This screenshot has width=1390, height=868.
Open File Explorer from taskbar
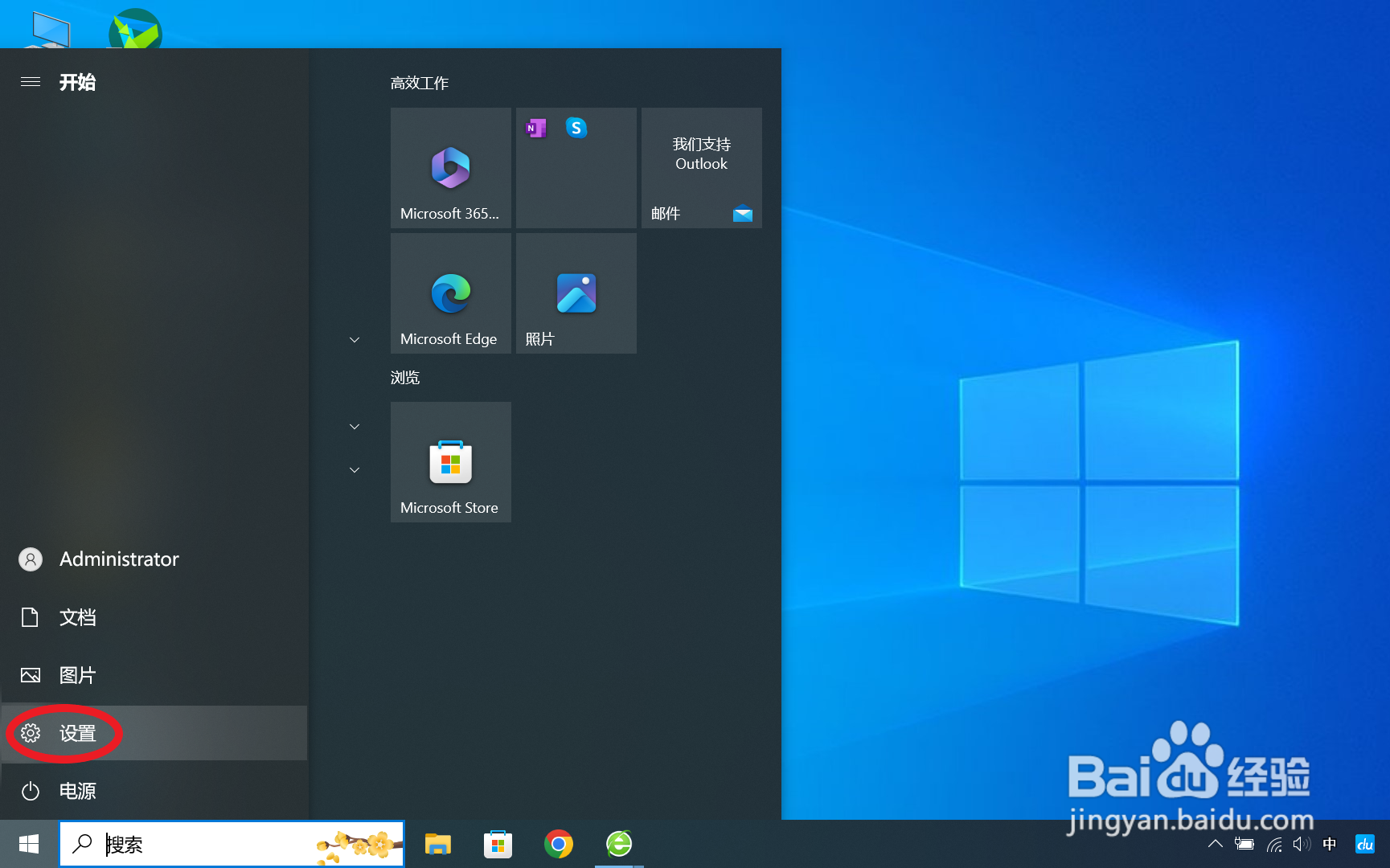pos(438,844)
